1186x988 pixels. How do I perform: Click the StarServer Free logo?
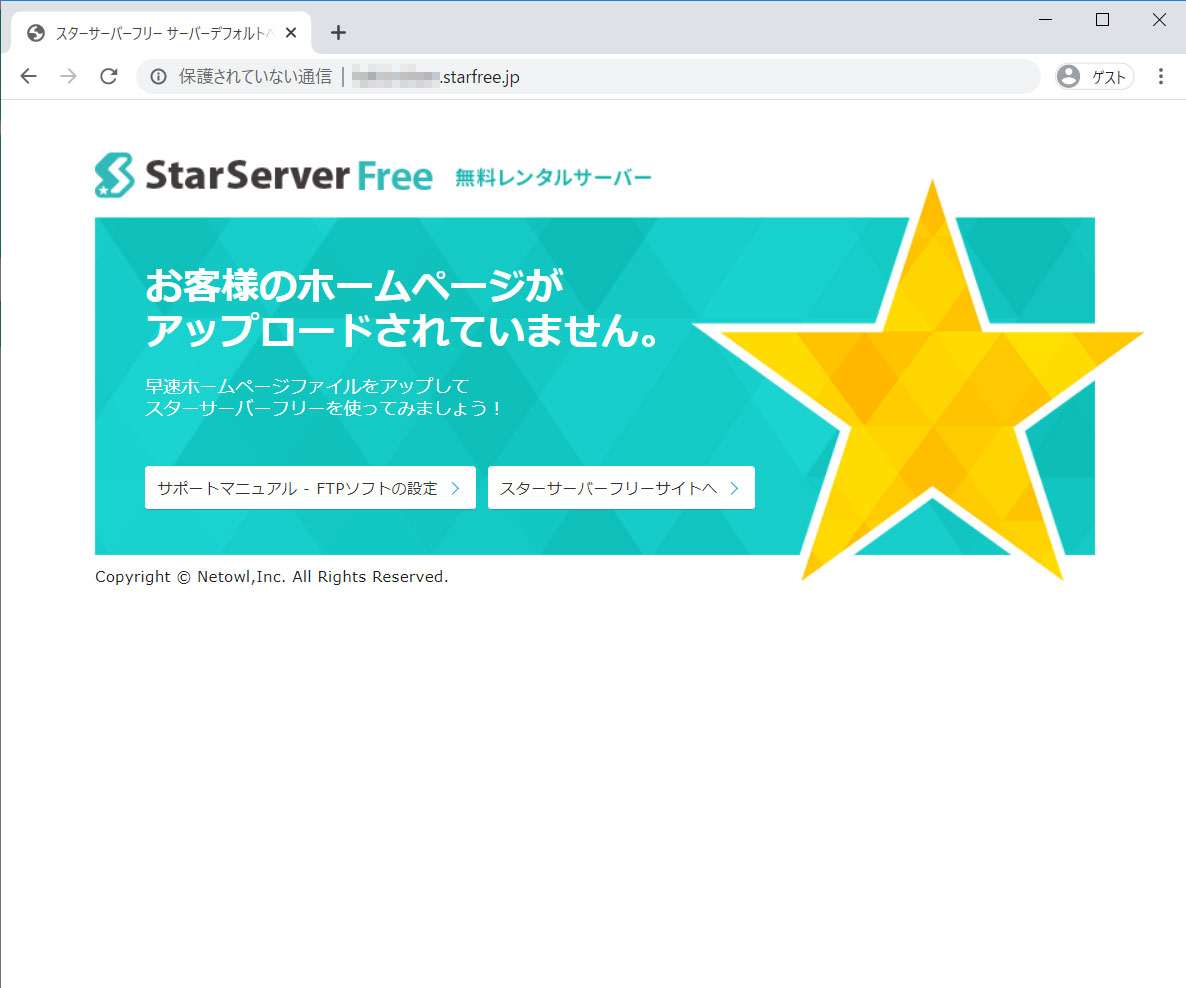[263, 176]
